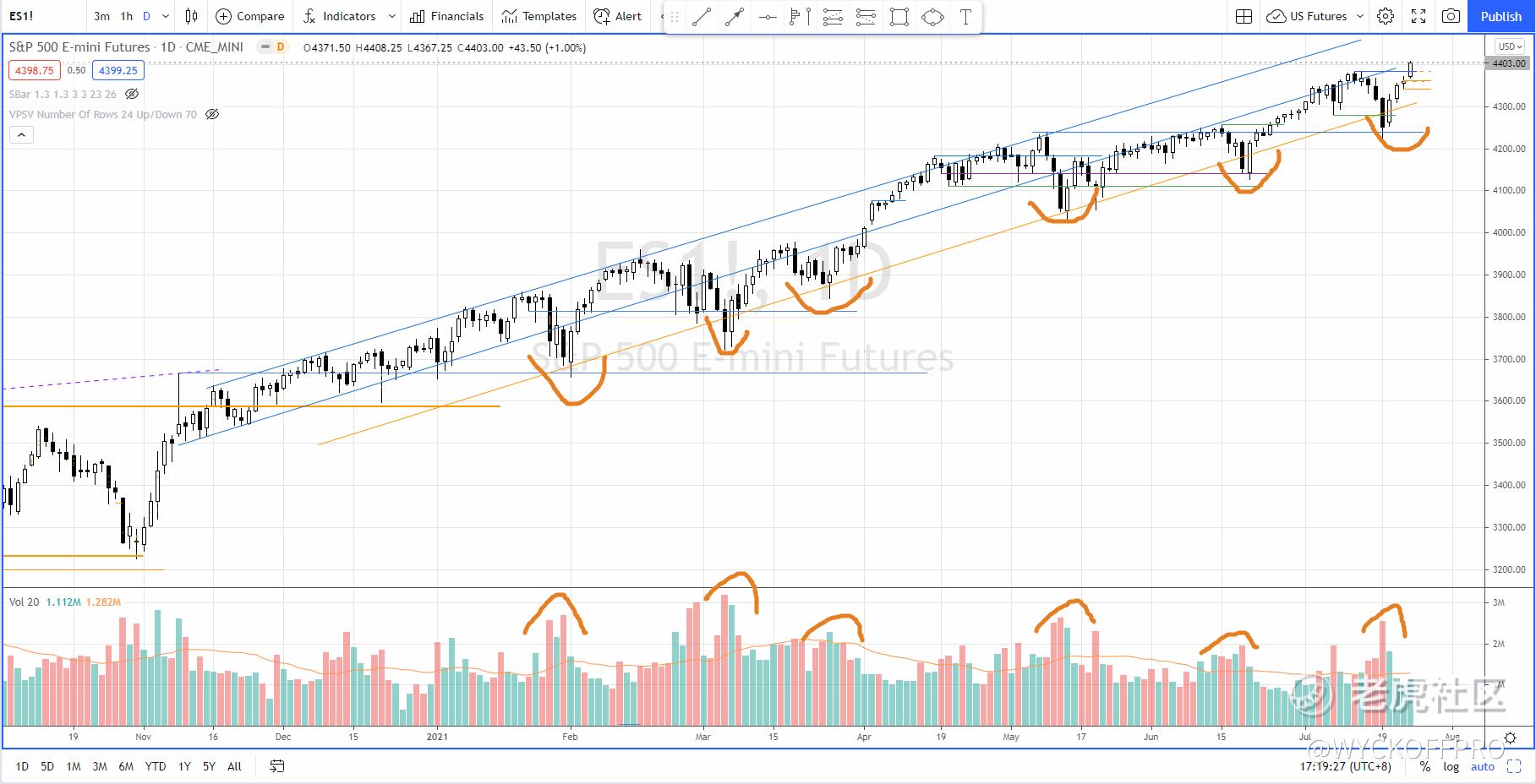Click the SBar indicator label

coord(63,94)
